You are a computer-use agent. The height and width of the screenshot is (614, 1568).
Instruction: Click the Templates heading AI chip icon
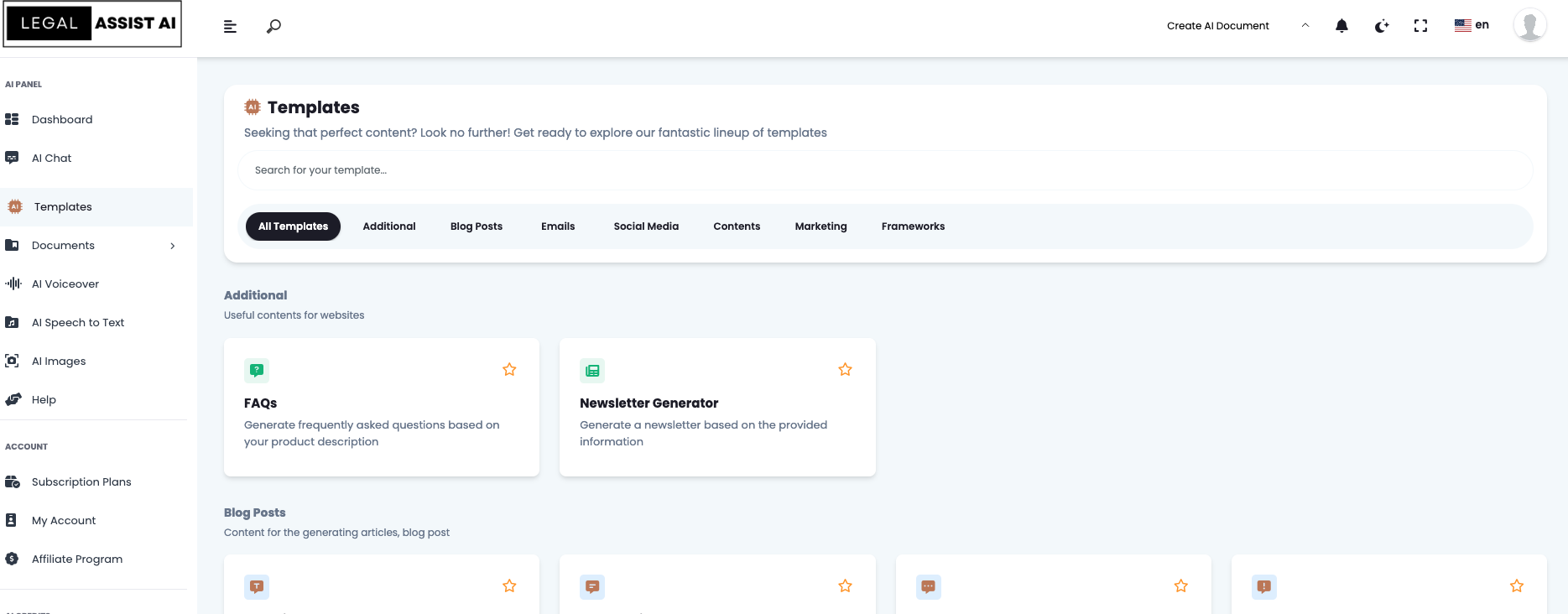point(253,107)
